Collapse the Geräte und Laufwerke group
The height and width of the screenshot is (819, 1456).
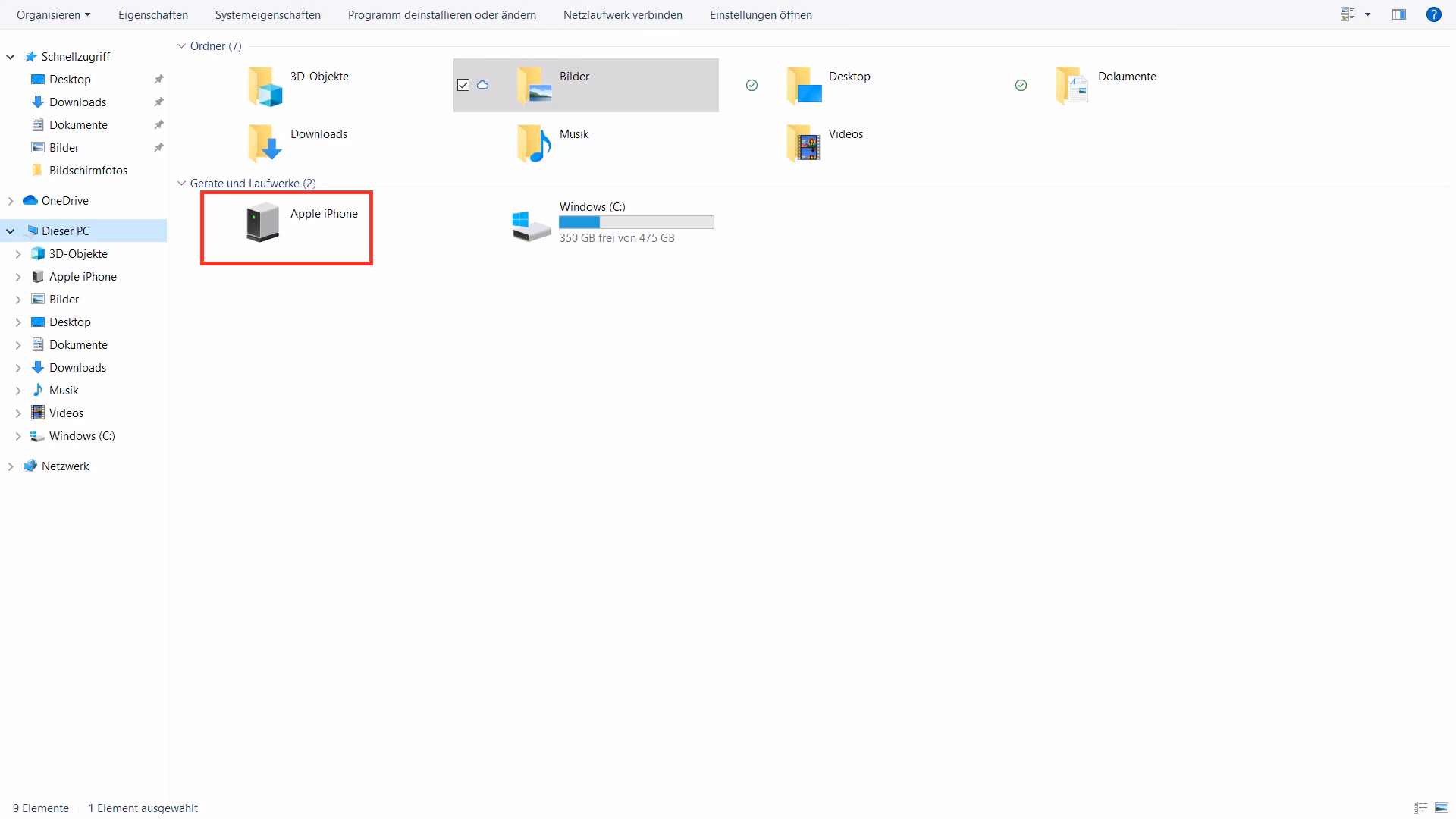181,184
